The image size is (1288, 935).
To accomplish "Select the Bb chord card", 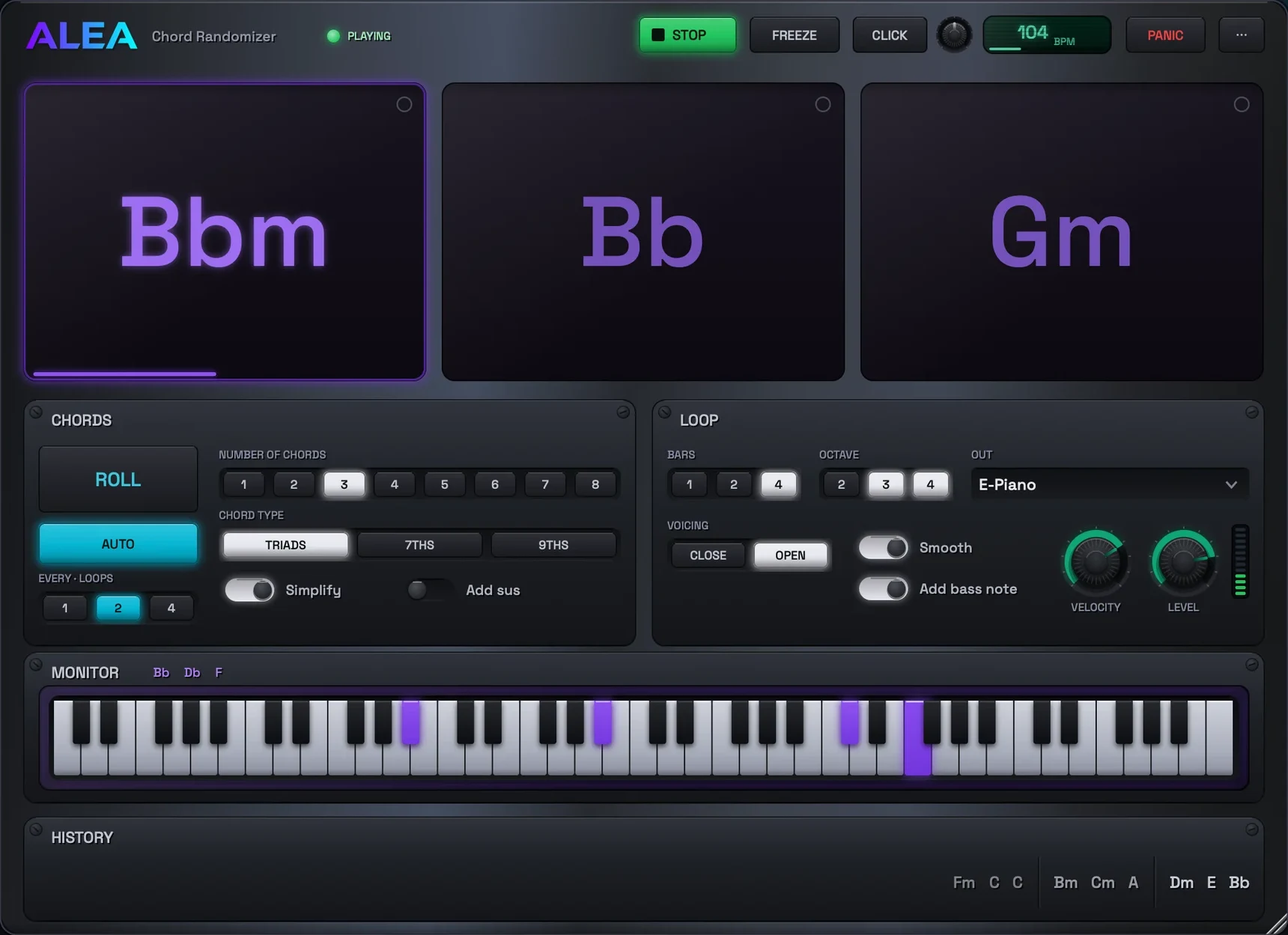I will point(643,232).
